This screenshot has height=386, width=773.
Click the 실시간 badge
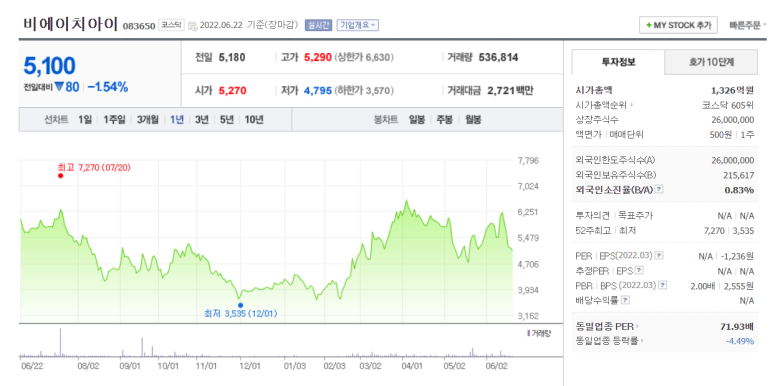point(318,25)
